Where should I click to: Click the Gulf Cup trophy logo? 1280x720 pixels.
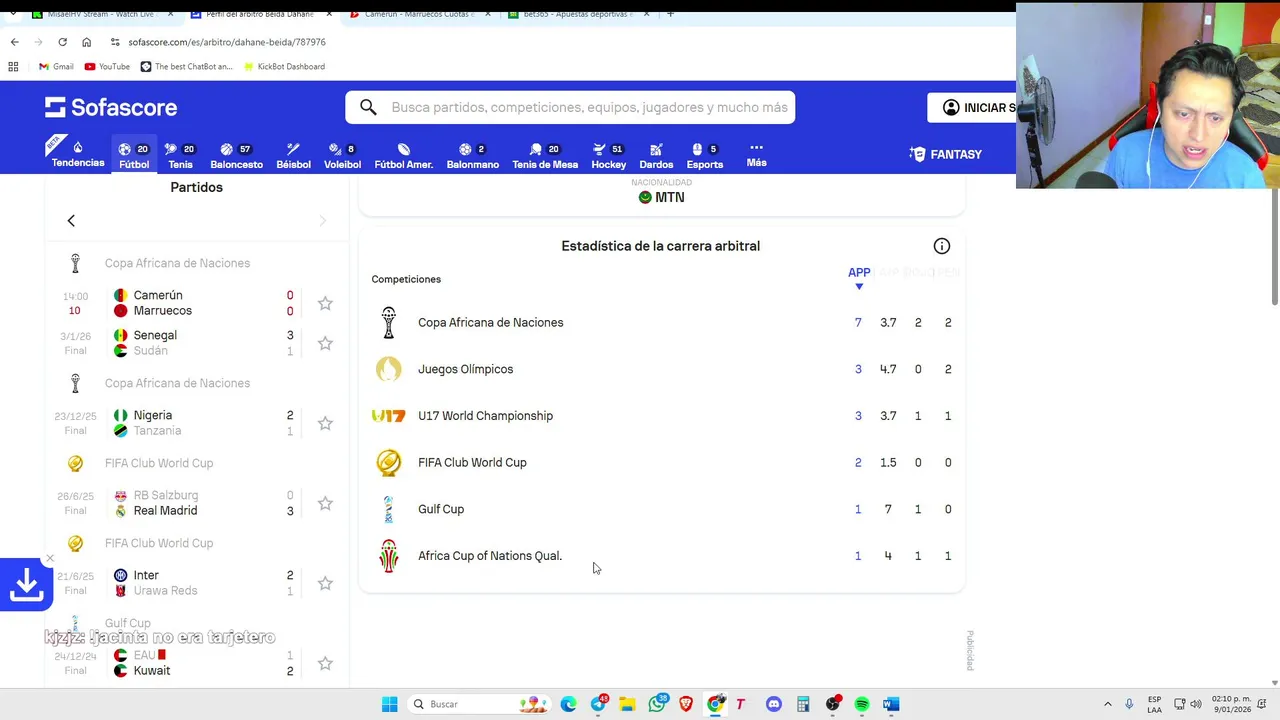coord(389,509)
